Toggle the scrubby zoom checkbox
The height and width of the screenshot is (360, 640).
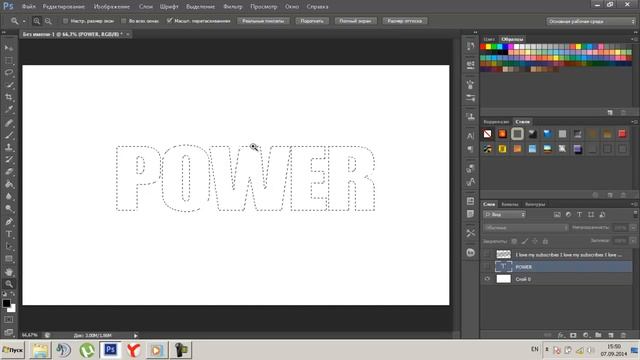(169, 21)
